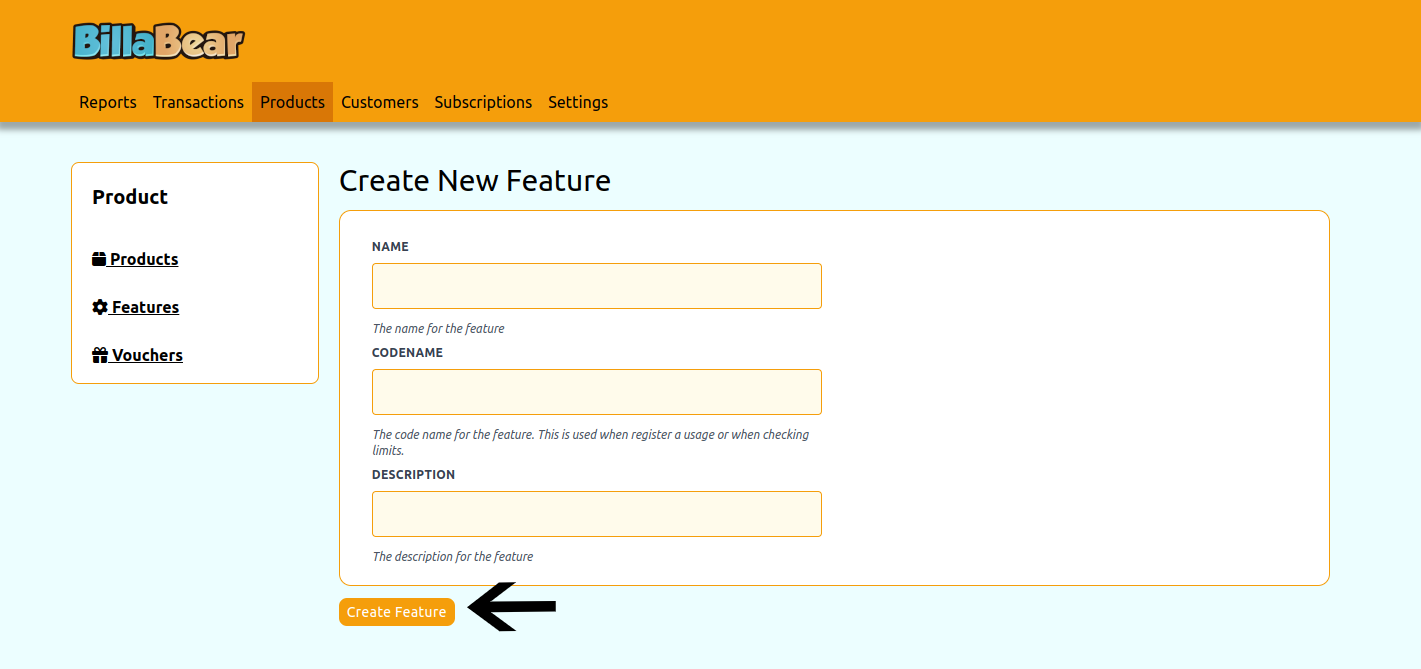Focus the Name input field

[597, 286]
